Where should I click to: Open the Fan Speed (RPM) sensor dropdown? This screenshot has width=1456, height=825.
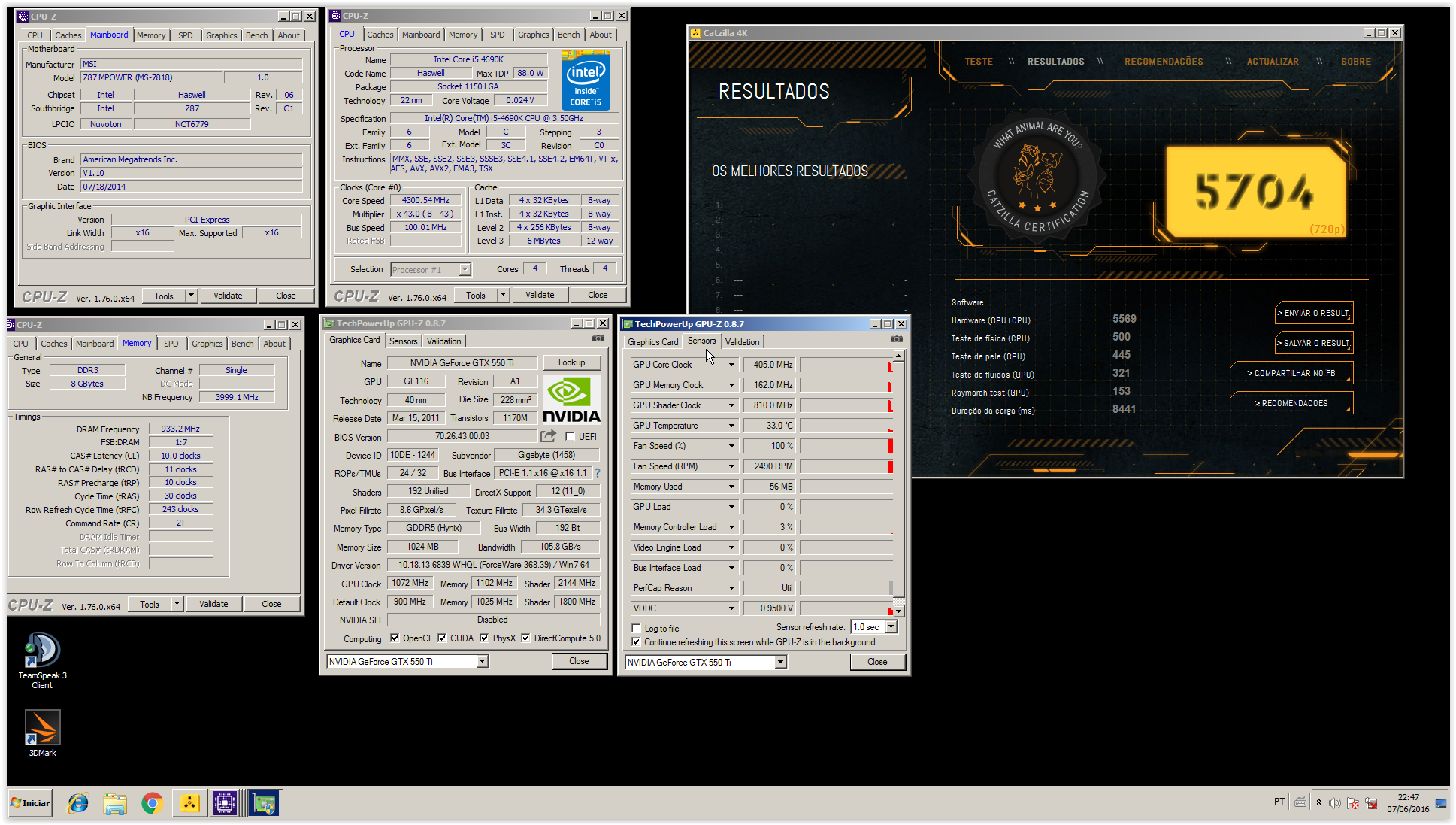coord(731,466)
